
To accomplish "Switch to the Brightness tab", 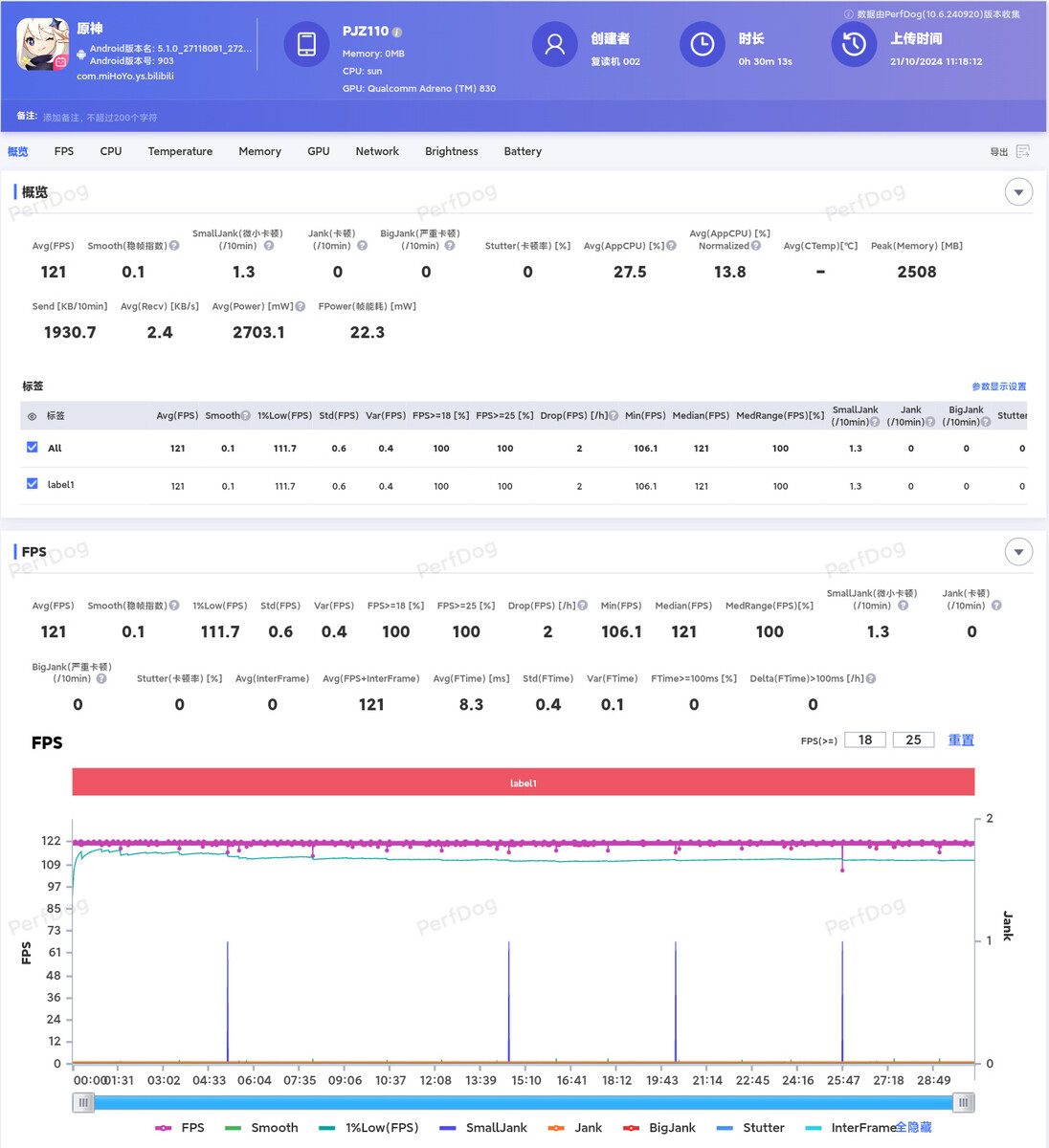I will point(452,151).
